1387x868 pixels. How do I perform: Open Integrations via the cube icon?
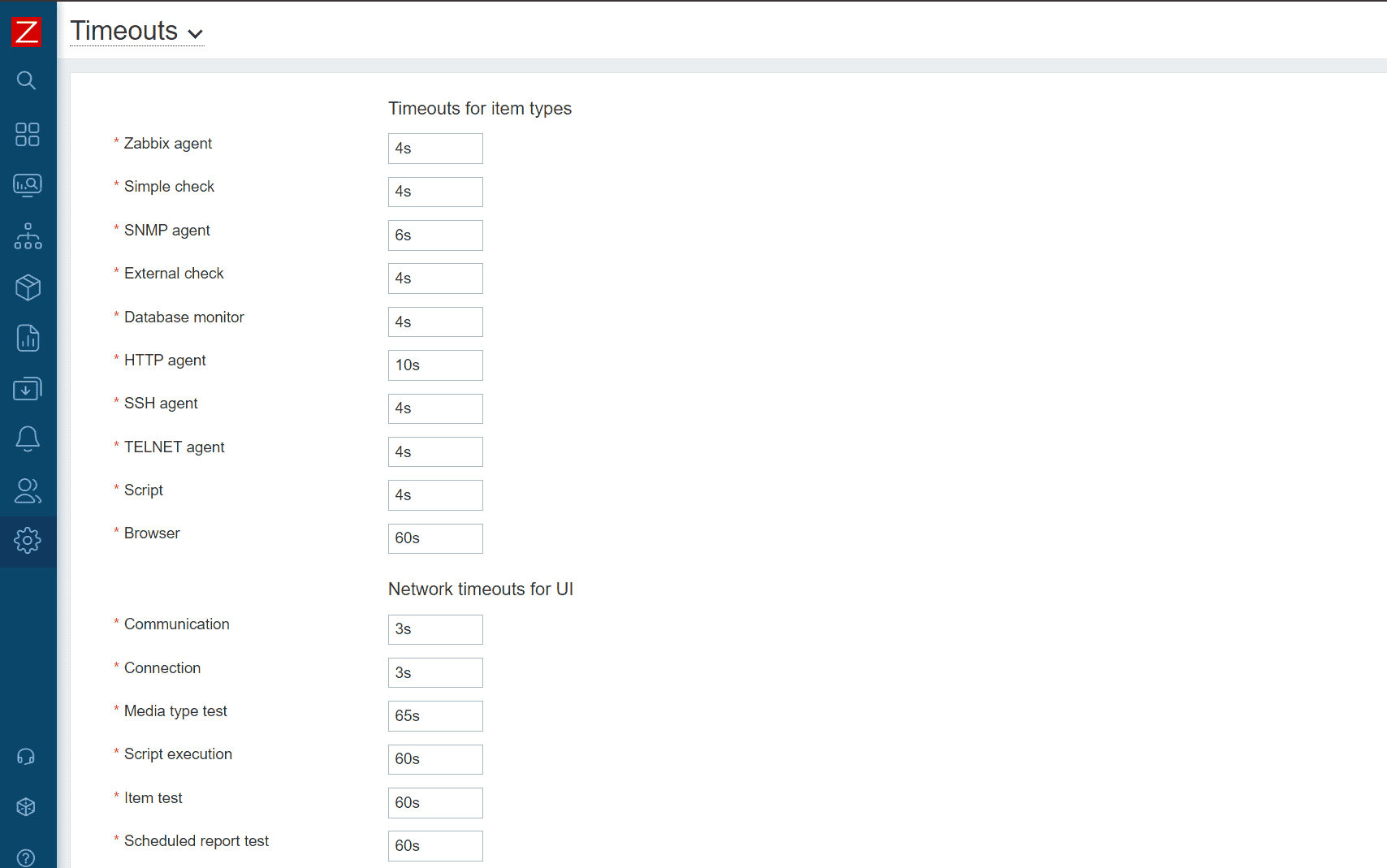click(25, 806)
